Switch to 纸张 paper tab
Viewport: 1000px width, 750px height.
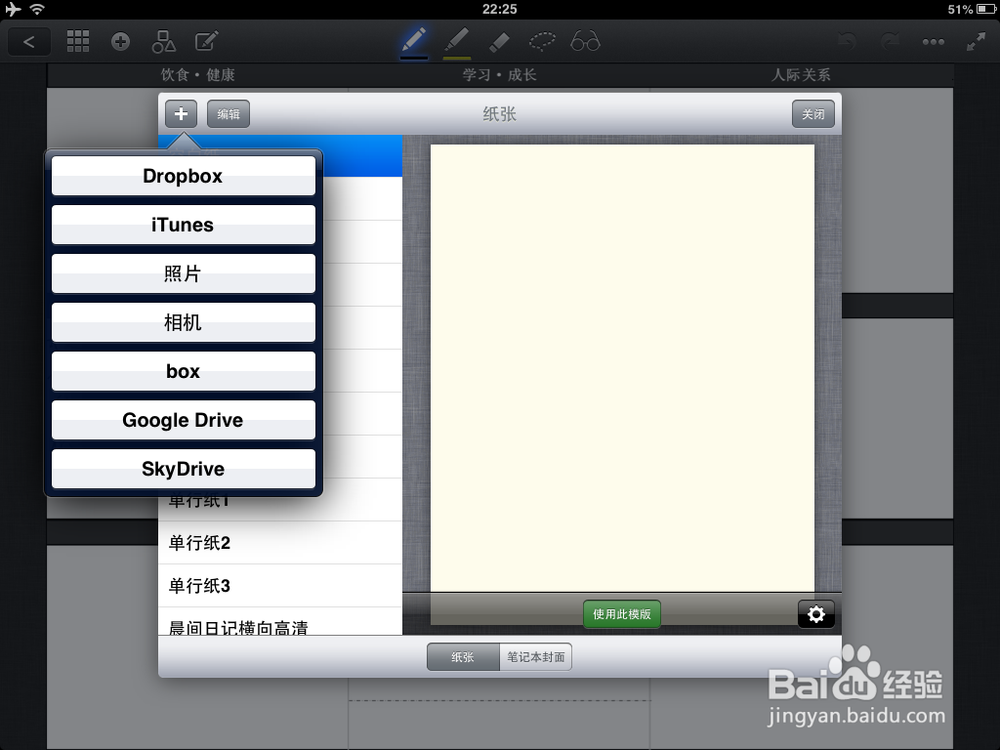(x=463, y=657)
